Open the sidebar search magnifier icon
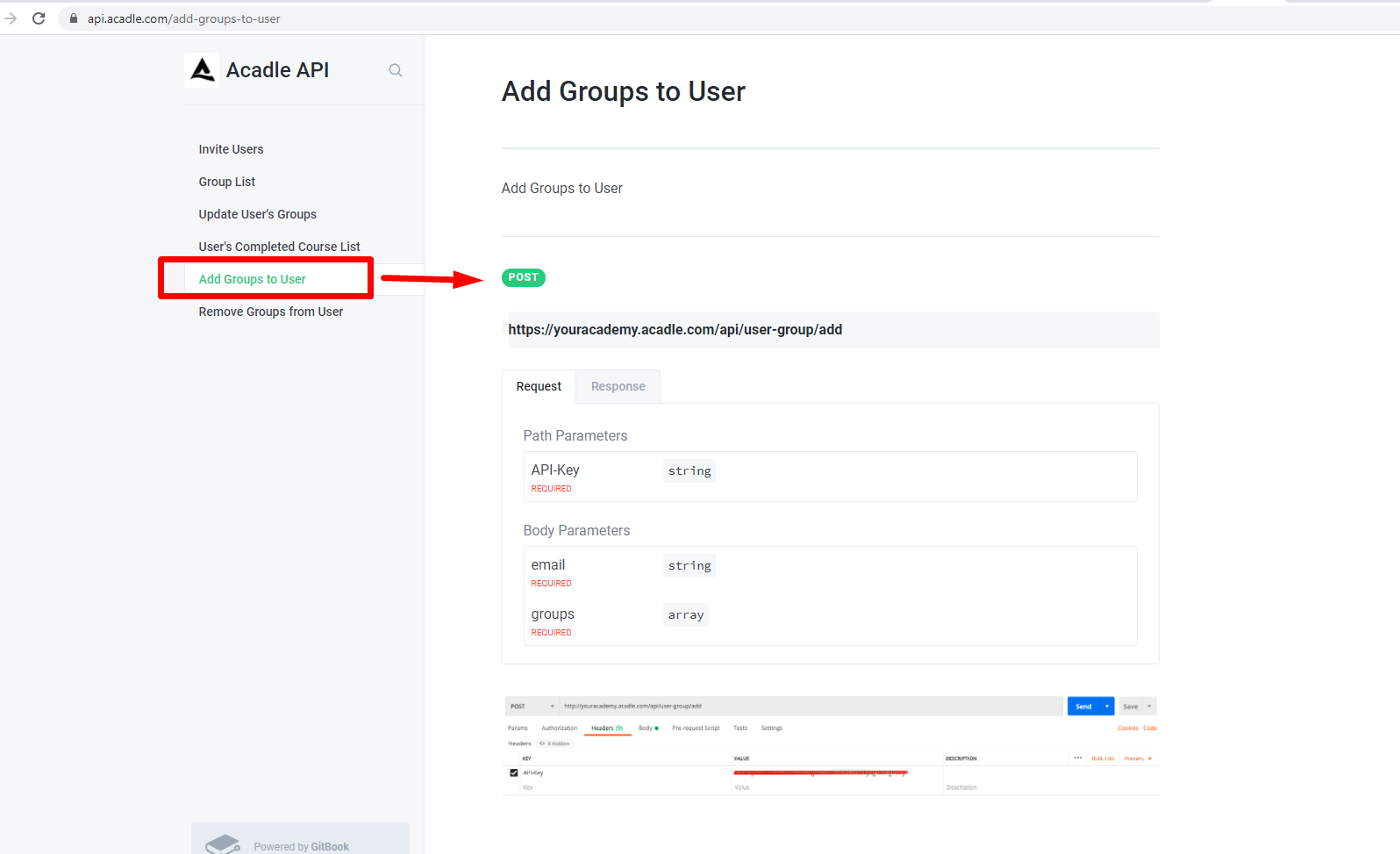 pos(396,70)
